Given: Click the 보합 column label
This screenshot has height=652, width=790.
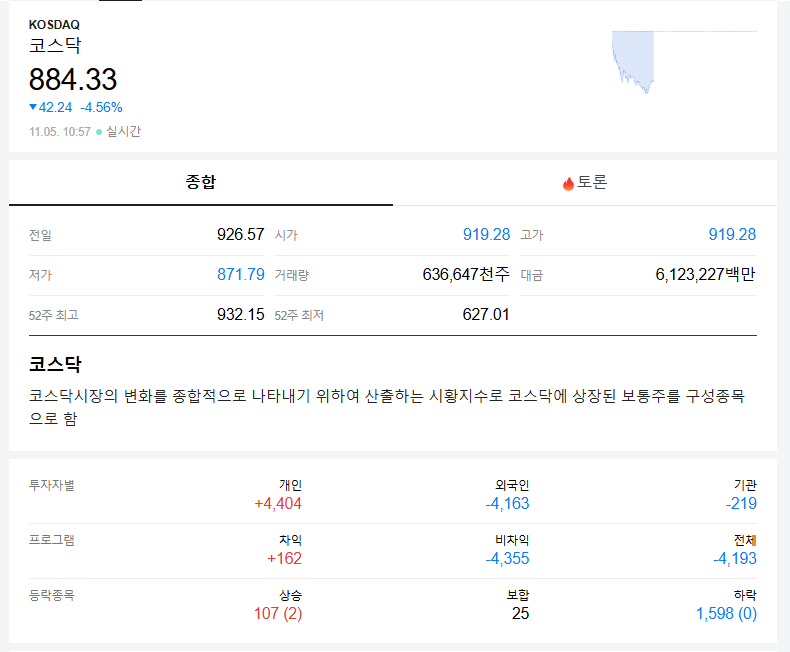Looking at the screenshot, I should [x=518, y=595].
